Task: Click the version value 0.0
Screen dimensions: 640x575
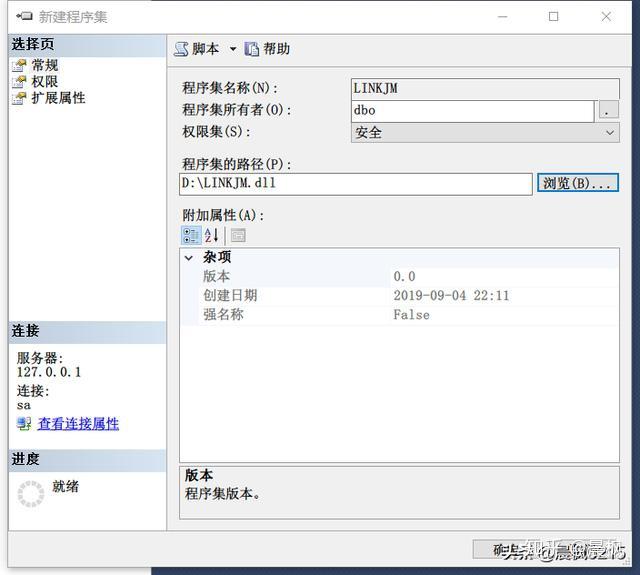Action: (x=404, y=277)
